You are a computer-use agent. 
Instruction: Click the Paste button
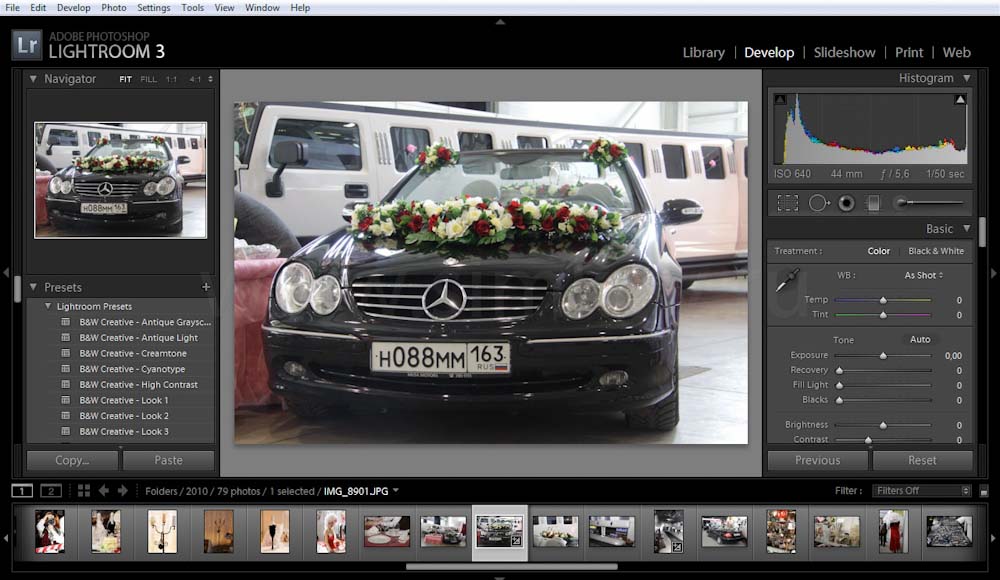168,460
